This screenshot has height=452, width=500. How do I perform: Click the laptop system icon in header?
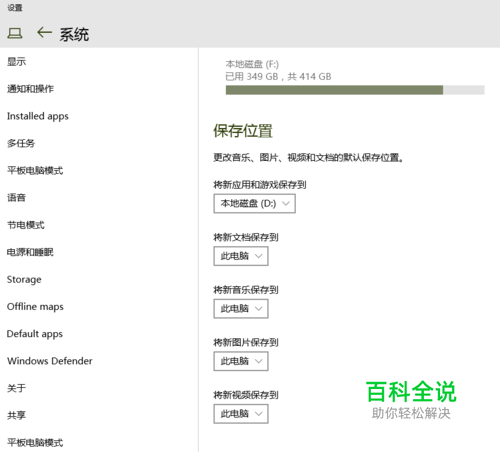[15, 33]
